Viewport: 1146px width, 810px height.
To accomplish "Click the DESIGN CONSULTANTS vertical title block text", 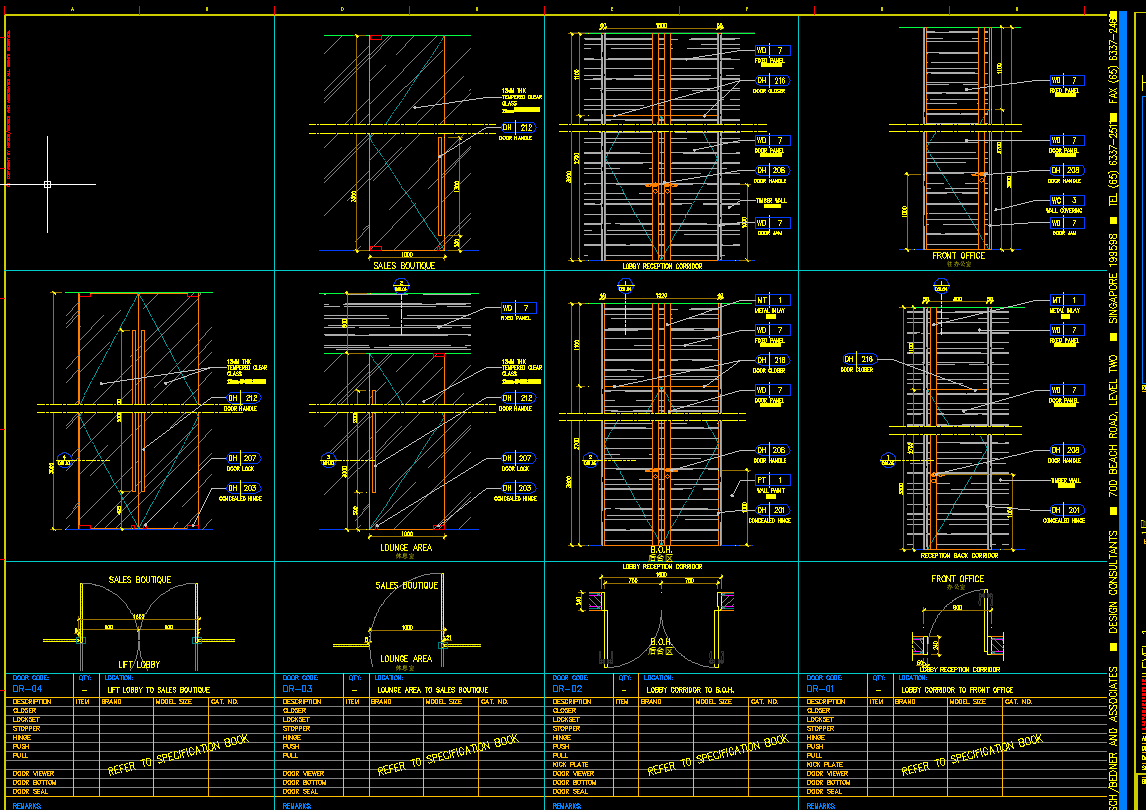I will click(1113, 582).
